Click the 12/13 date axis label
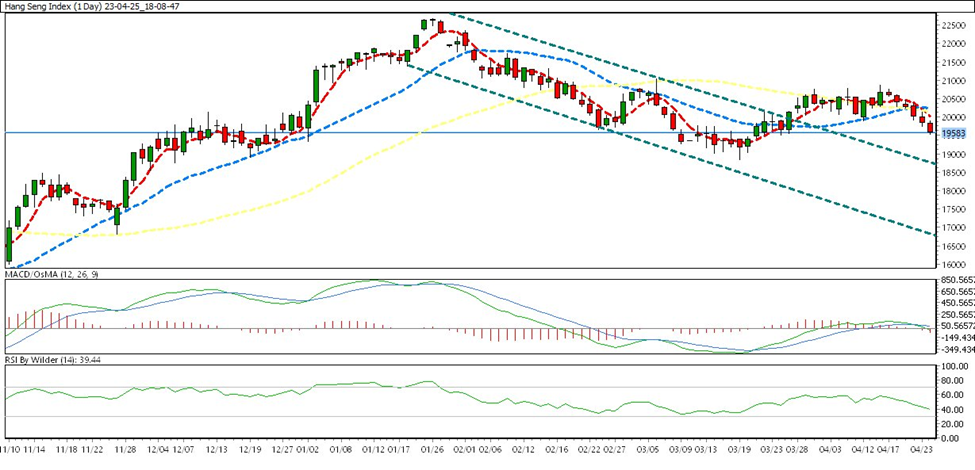The width and height of the screenshot is (975, 470). tap(216, 448)
